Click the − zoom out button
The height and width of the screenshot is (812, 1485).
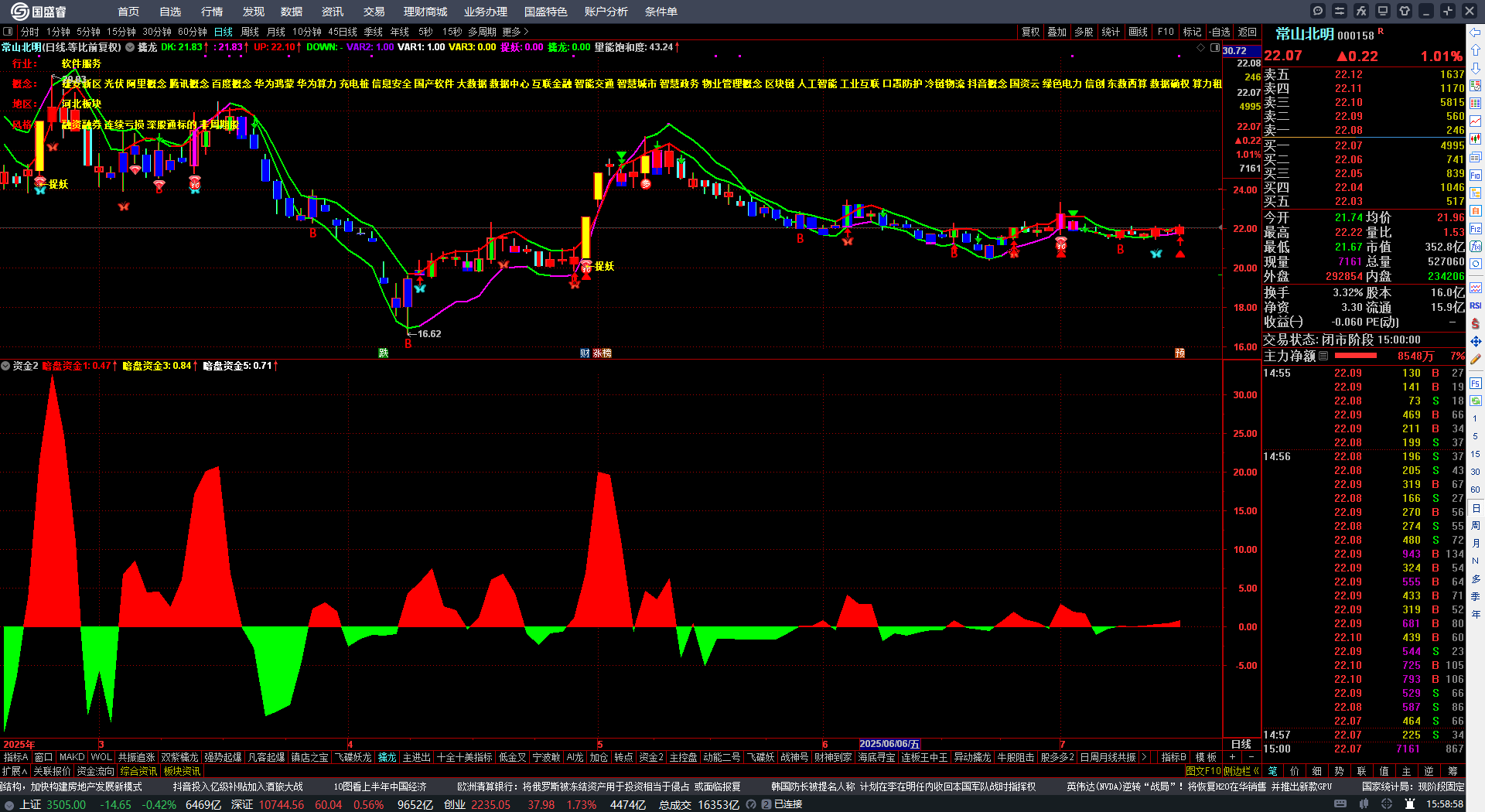(x=1253, y=757)
